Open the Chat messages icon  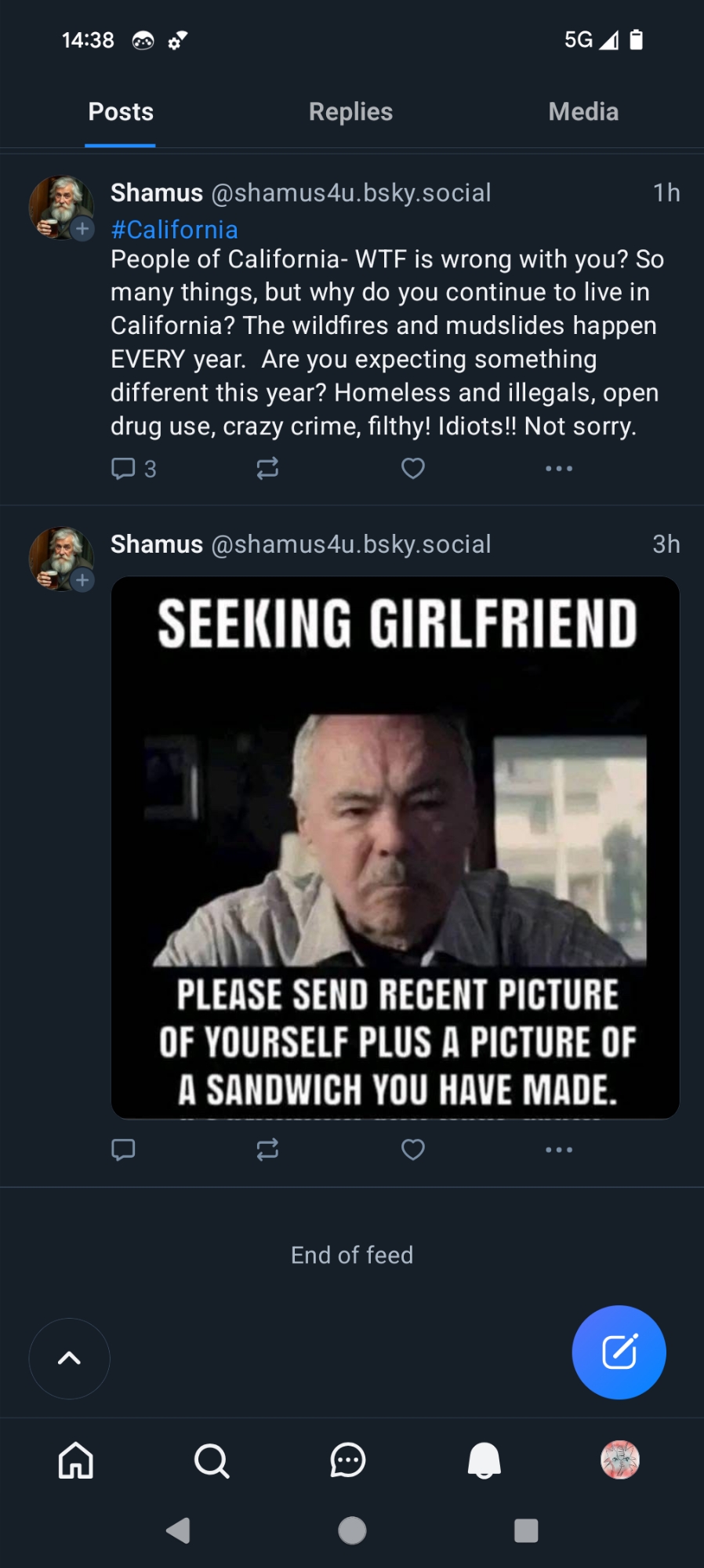coord(348,1461)
